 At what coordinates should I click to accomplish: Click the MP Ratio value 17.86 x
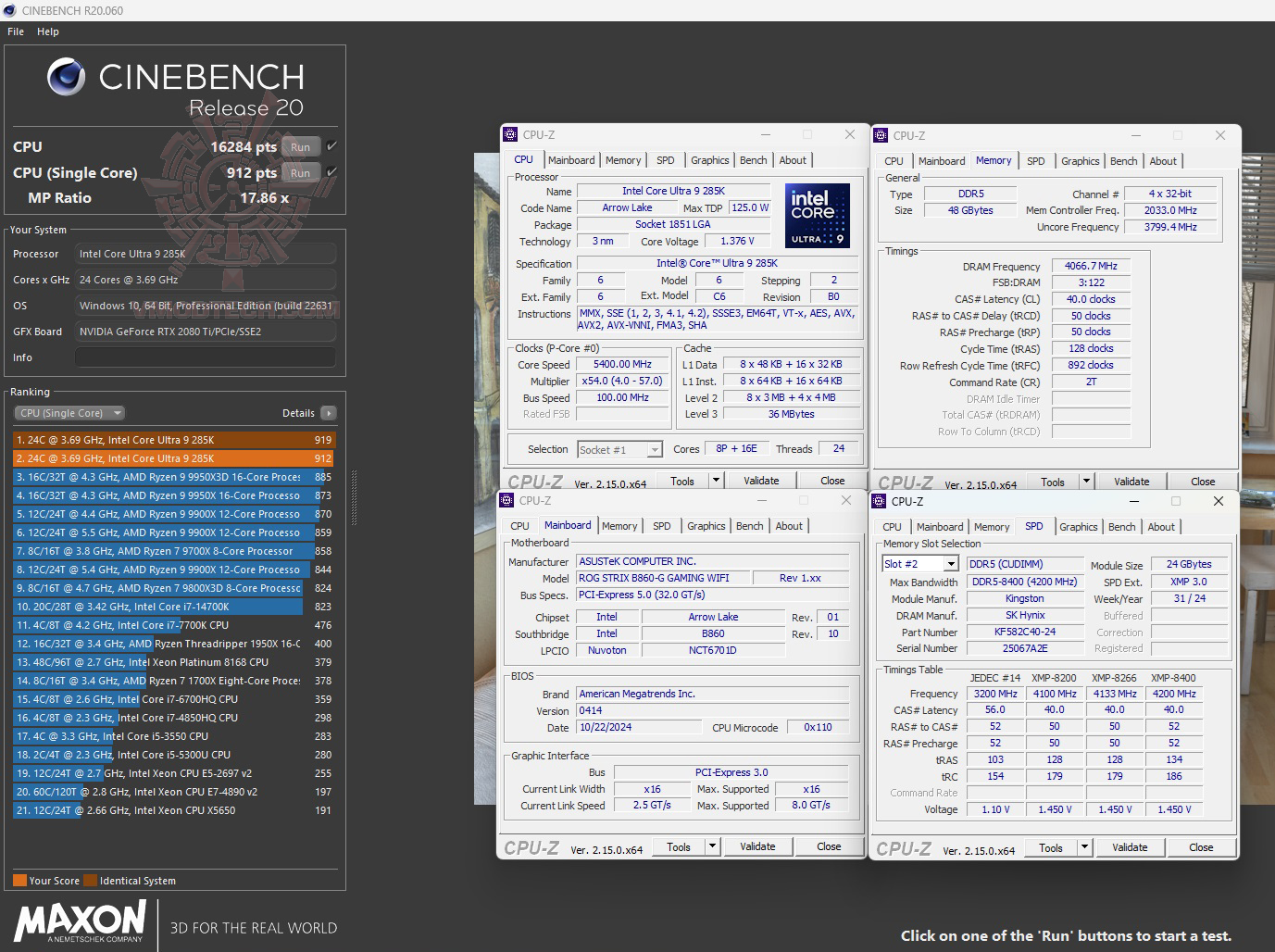click(x=265, y=198)
